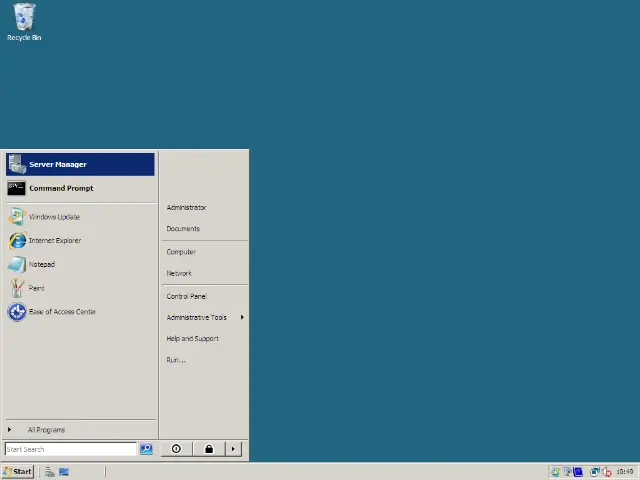Screen dimensions: 640x480
Task: Open Command Prompt from the pinned list
Action: pyautogui.click(x=80, y=188)
